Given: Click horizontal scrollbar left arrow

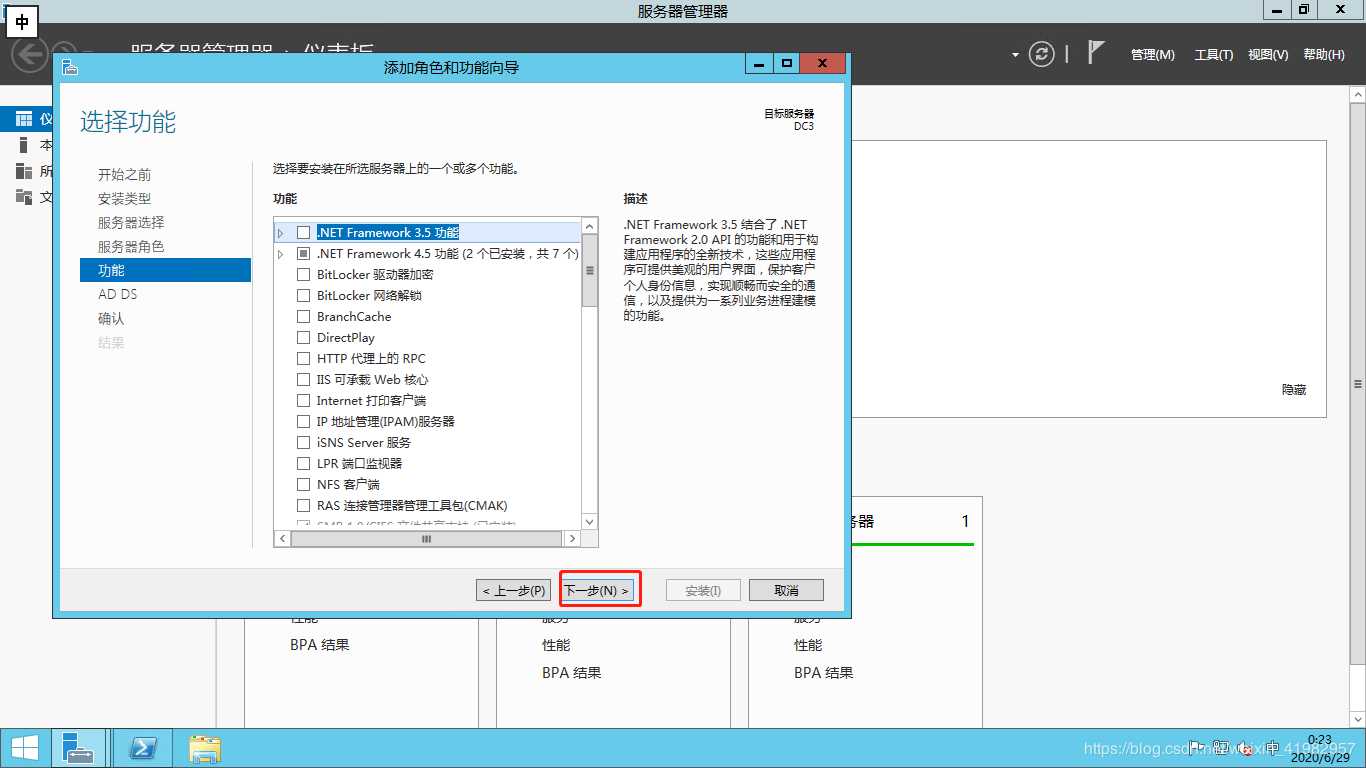Looking at the screenshot, I should pyautogui.click(x=283, y=538).
